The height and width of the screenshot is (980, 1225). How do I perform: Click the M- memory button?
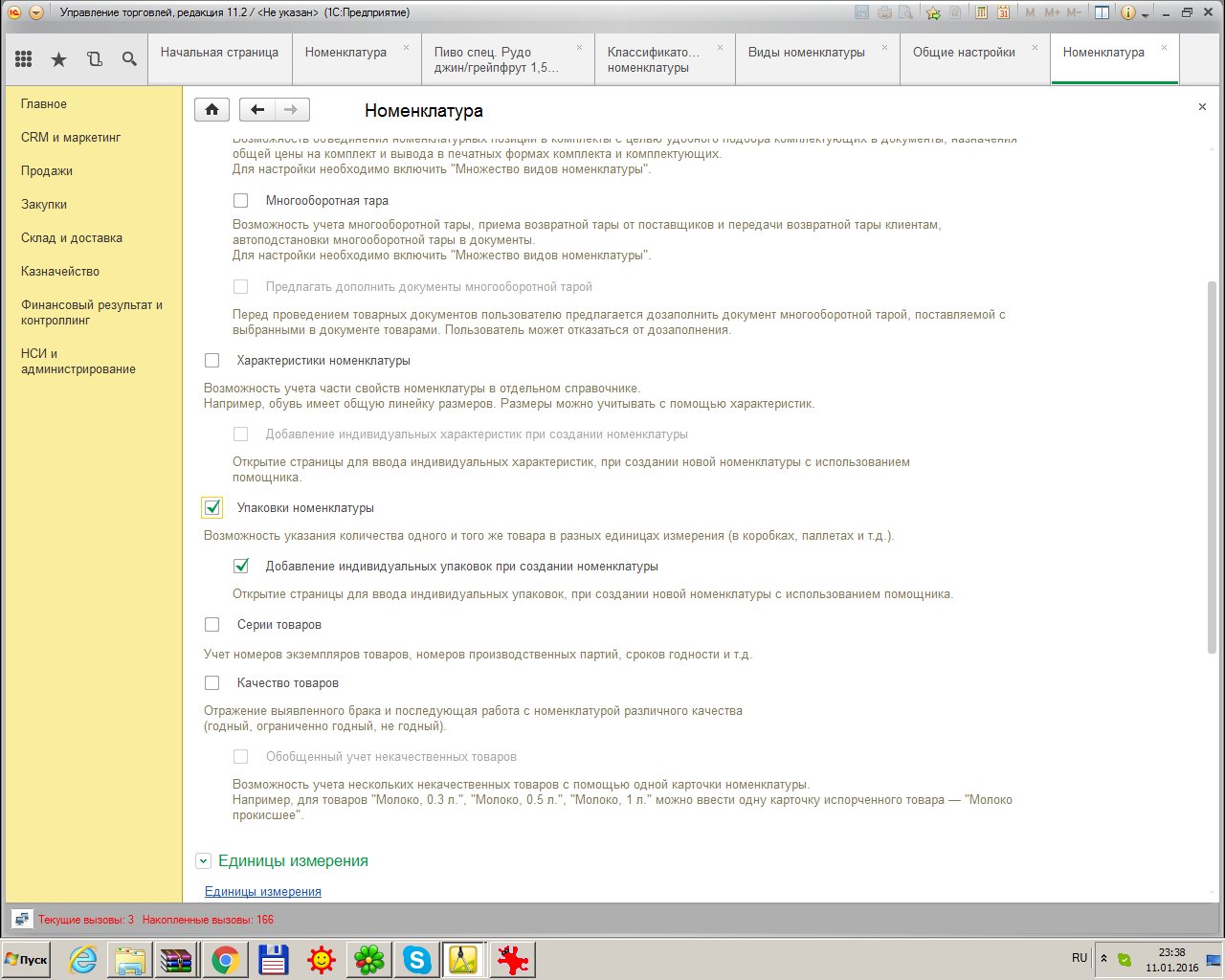pos(1074,12)
